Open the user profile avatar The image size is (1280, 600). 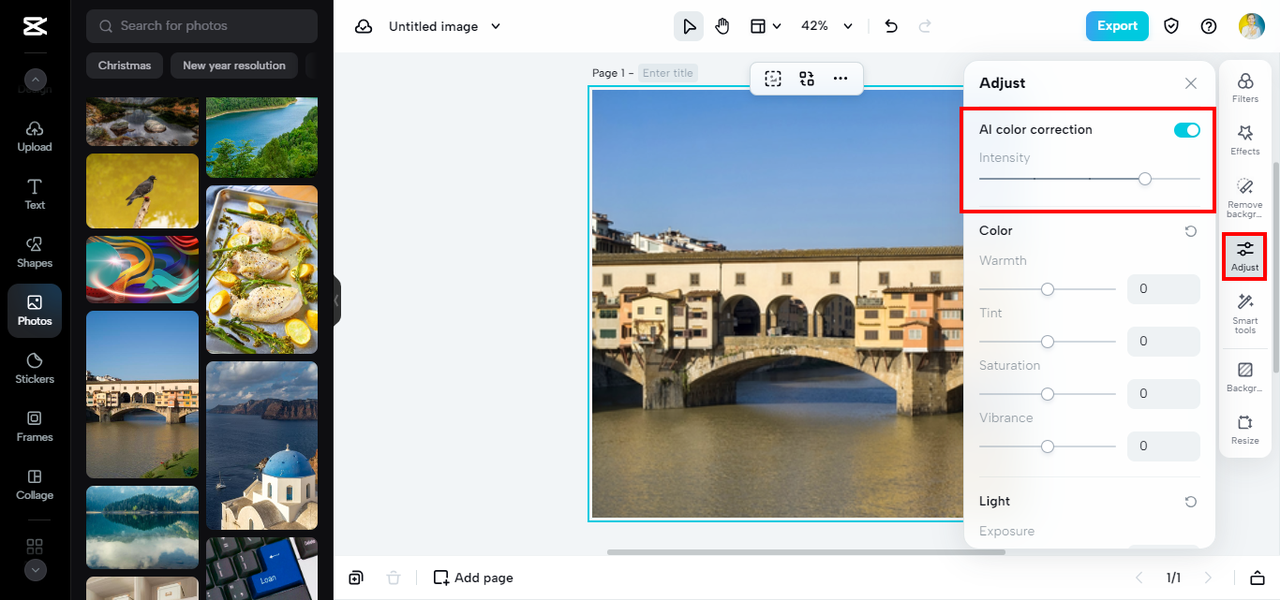coord(1252,26)
